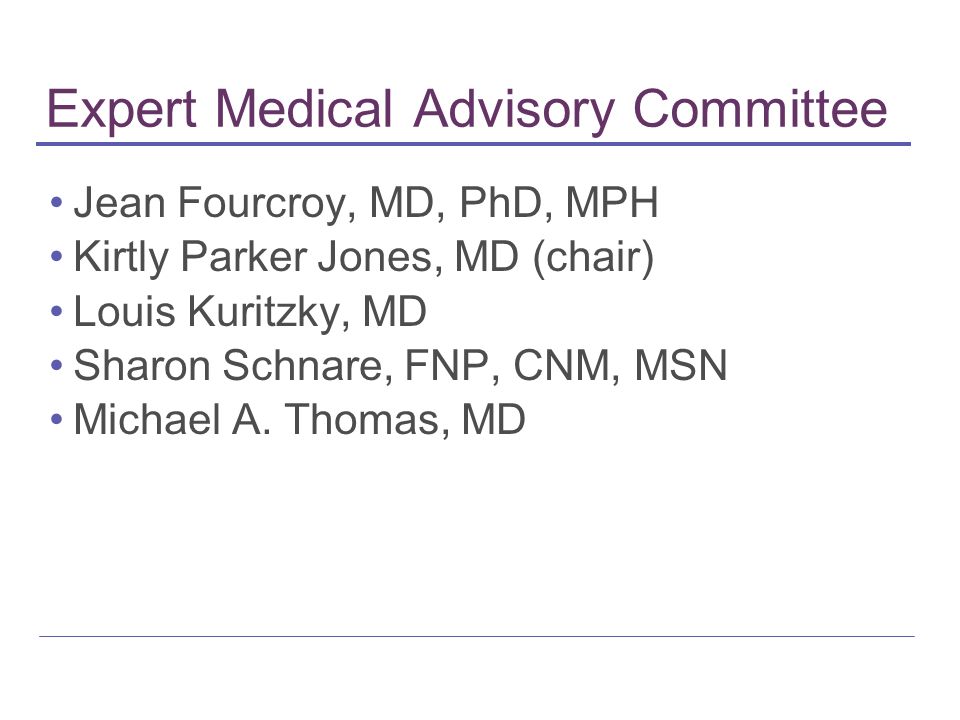Click the word Advisory in the title

pyautogui.click(x=513, y=110)
